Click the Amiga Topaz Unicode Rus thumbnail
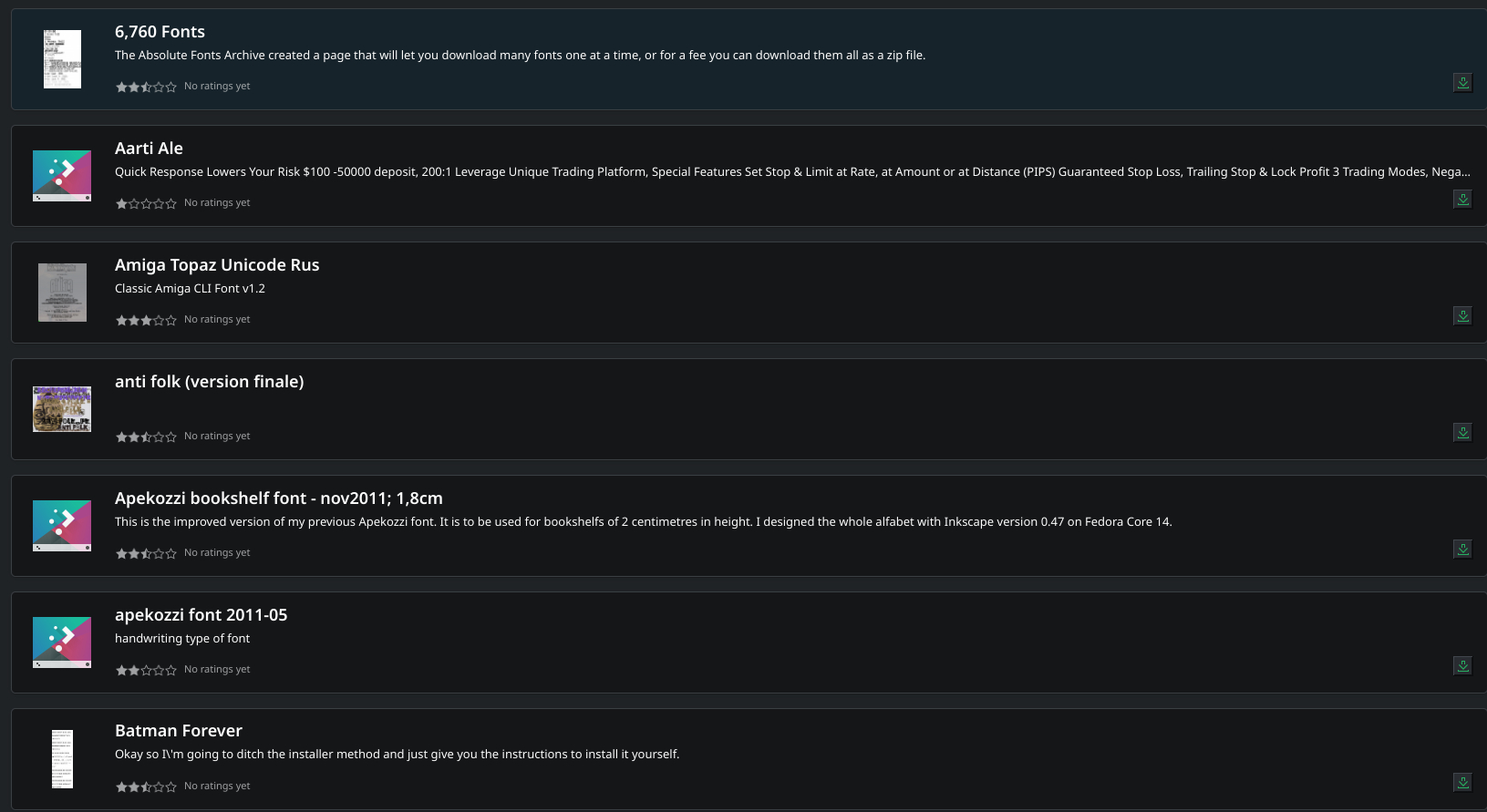The image size is (1487, 812). coord(62,293)
